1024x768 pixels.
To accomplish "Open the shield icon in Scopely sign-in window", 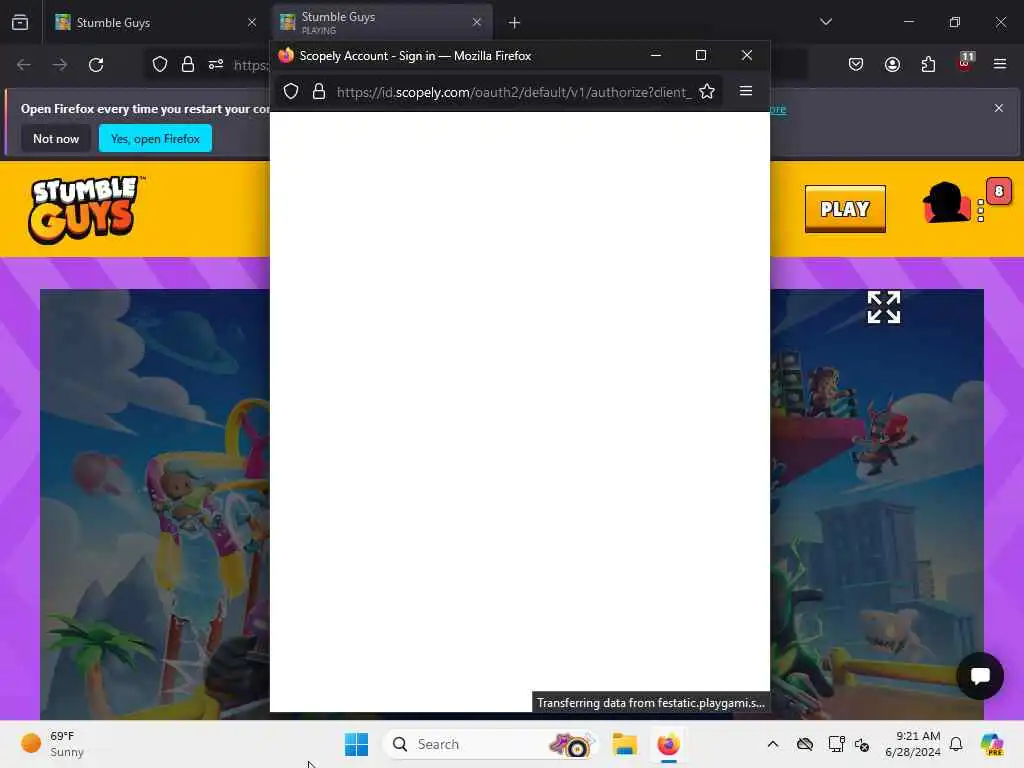I will (x=291, y=91).
